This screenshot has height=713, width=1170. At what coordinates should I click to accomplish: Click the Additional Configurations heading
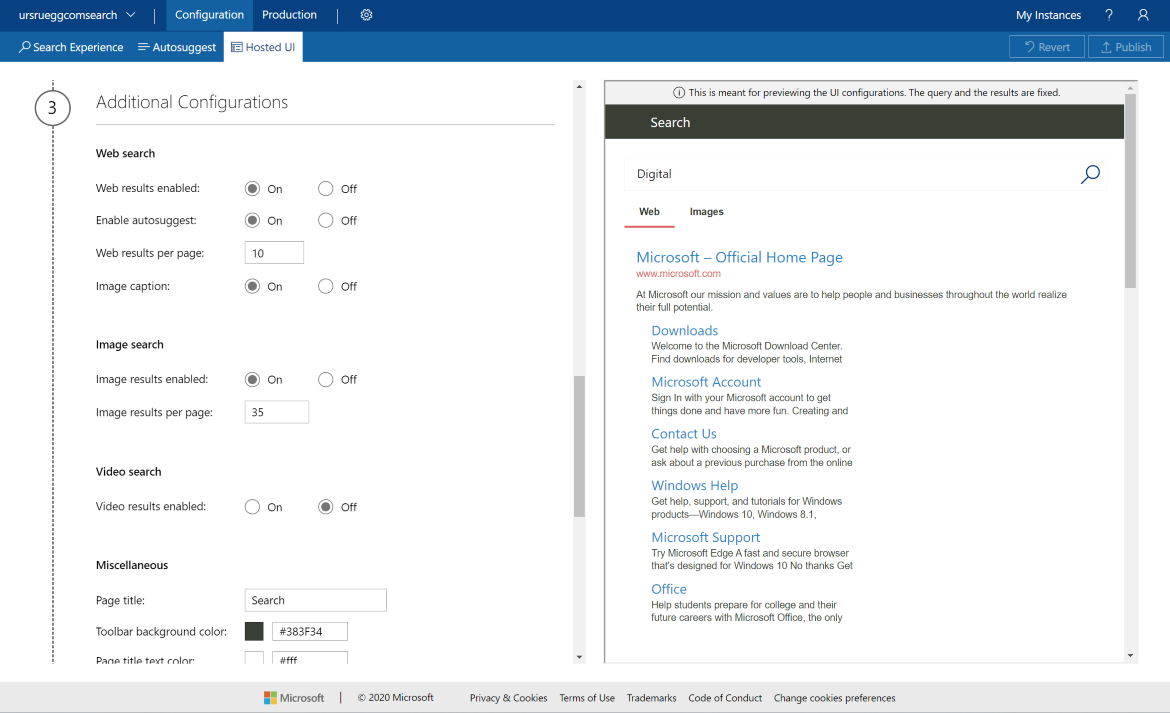192,102
